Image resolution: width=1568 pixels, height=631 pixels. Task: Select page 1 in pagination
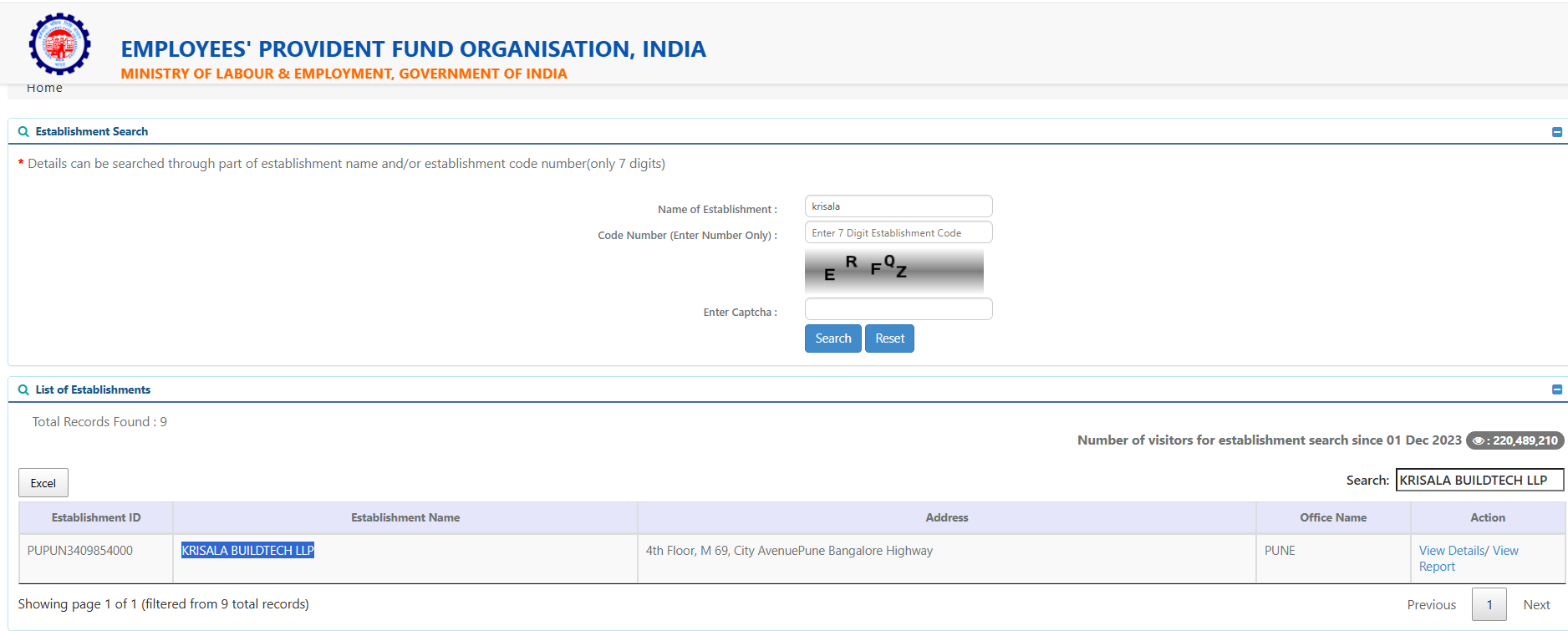point(1489,605)
